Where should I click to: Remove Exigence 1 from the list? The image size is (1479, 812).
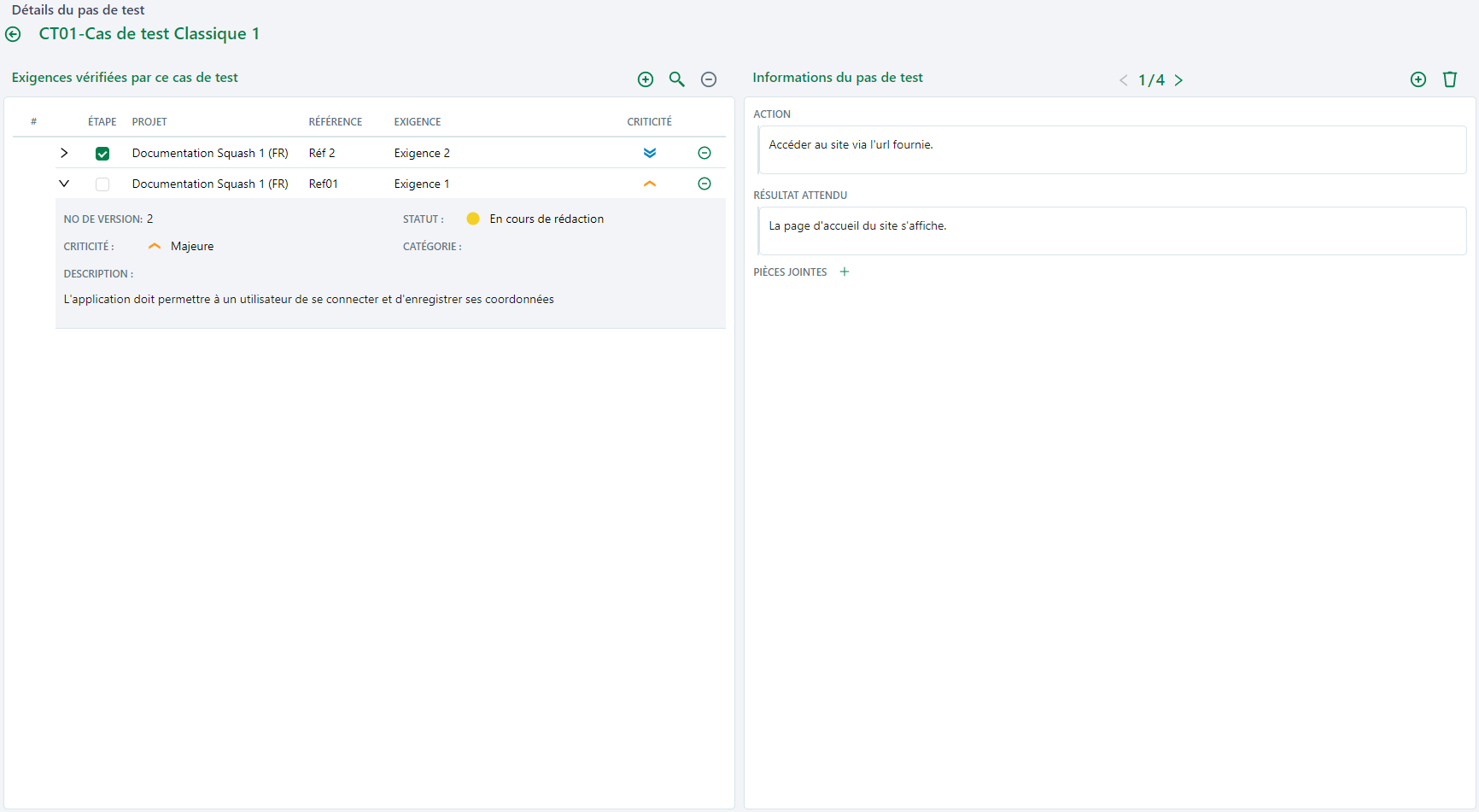point(704,184)
